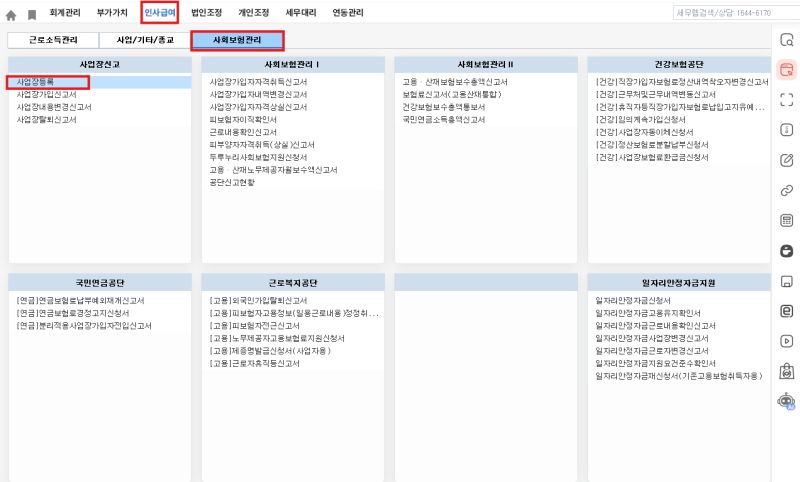Image resolution: width=800 pixels, height=482 pixels.
Task: Open [고용]노무제공자고용보험료지원신청서
Action: [x=277, y=339]
